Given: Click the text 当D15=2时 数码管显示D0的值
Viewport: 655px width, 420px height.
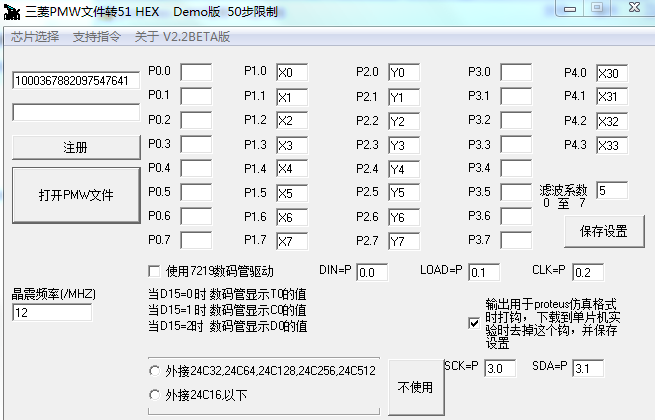Looking at the screenshot, I should click(228, 326).
